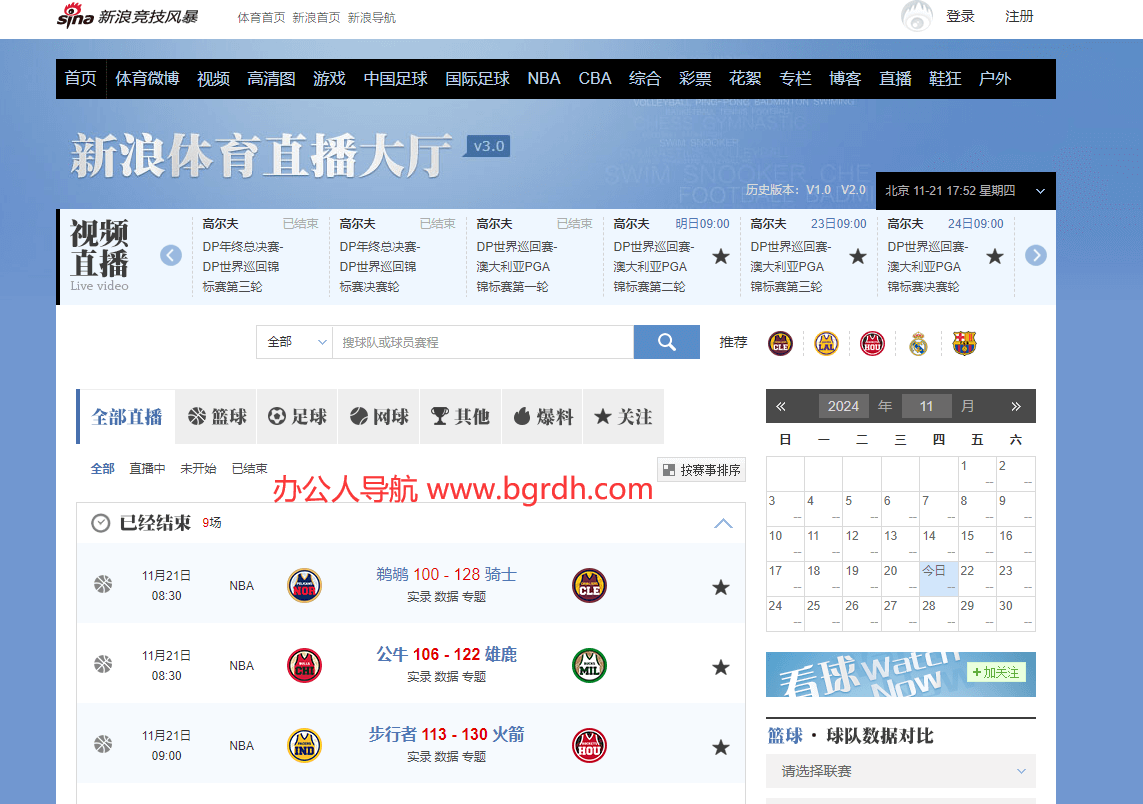Select day 22 in the calendar
1143x804 pixels.
(x=977, y=579)
